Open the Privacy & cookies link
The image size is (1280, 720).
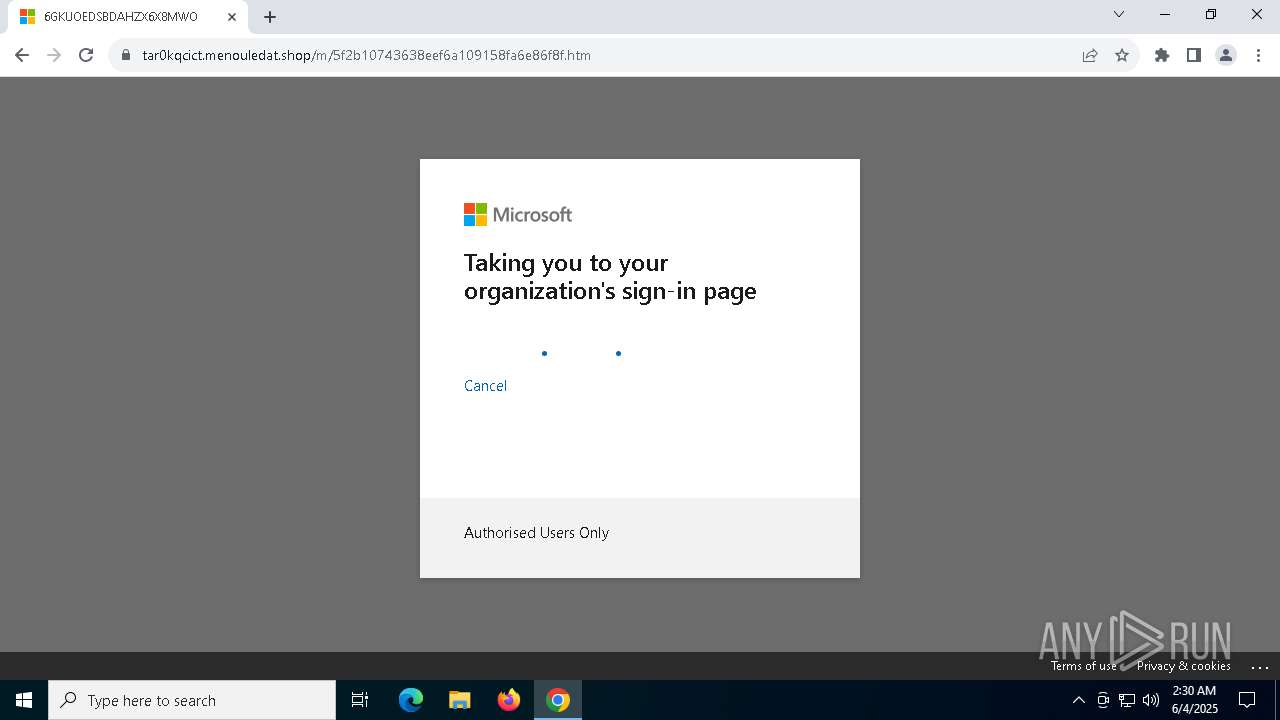pyautogui.click(x=1183, y=666)
